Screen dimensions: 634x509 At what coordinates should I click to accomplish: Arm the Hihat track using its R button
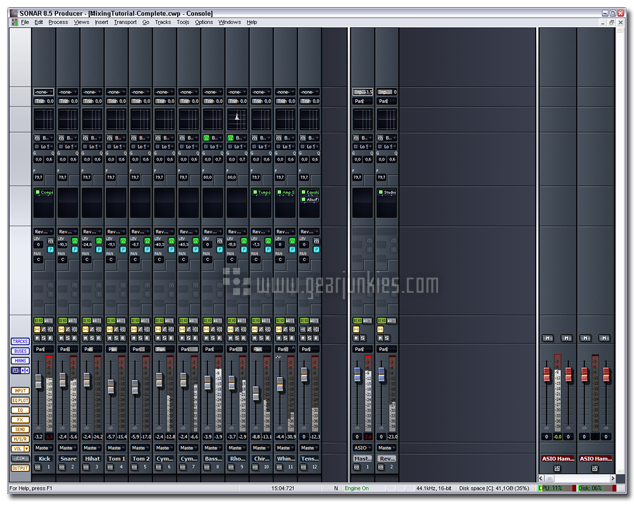(x=99, y=338)
